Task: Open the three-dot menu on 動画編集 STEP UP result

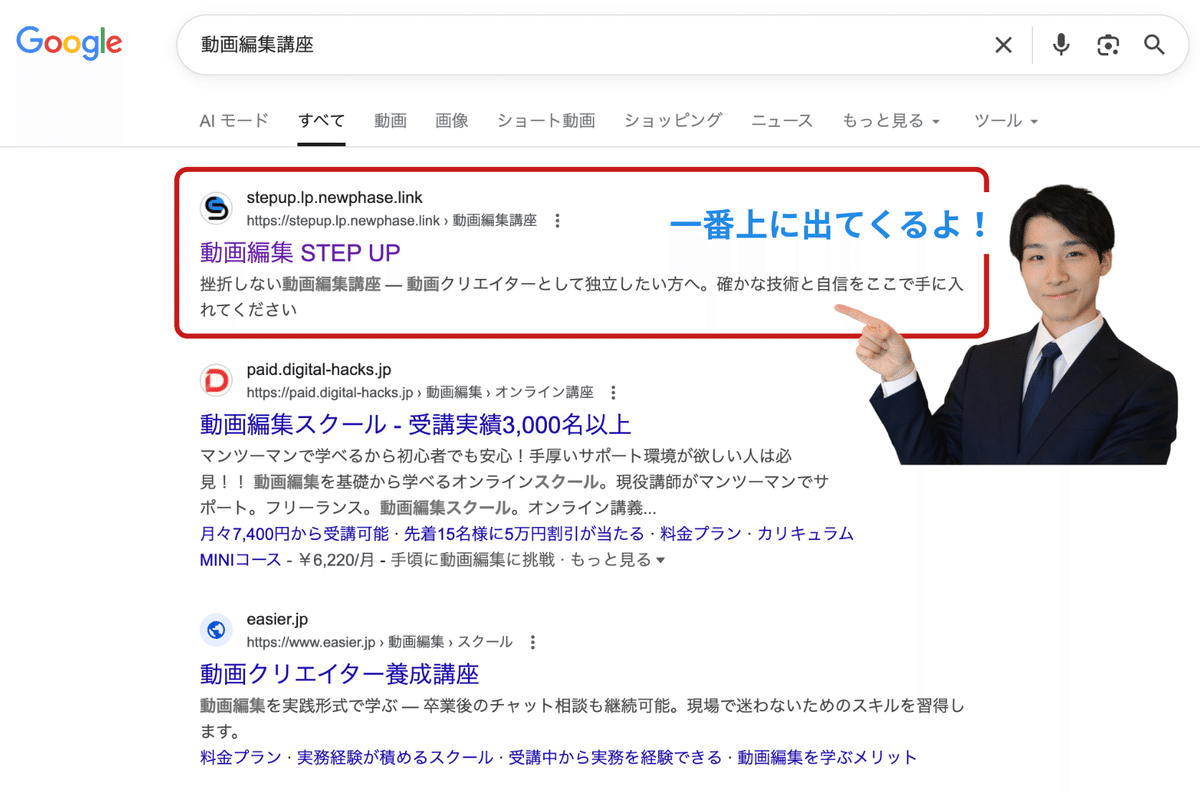Action: tap(557, 221)
